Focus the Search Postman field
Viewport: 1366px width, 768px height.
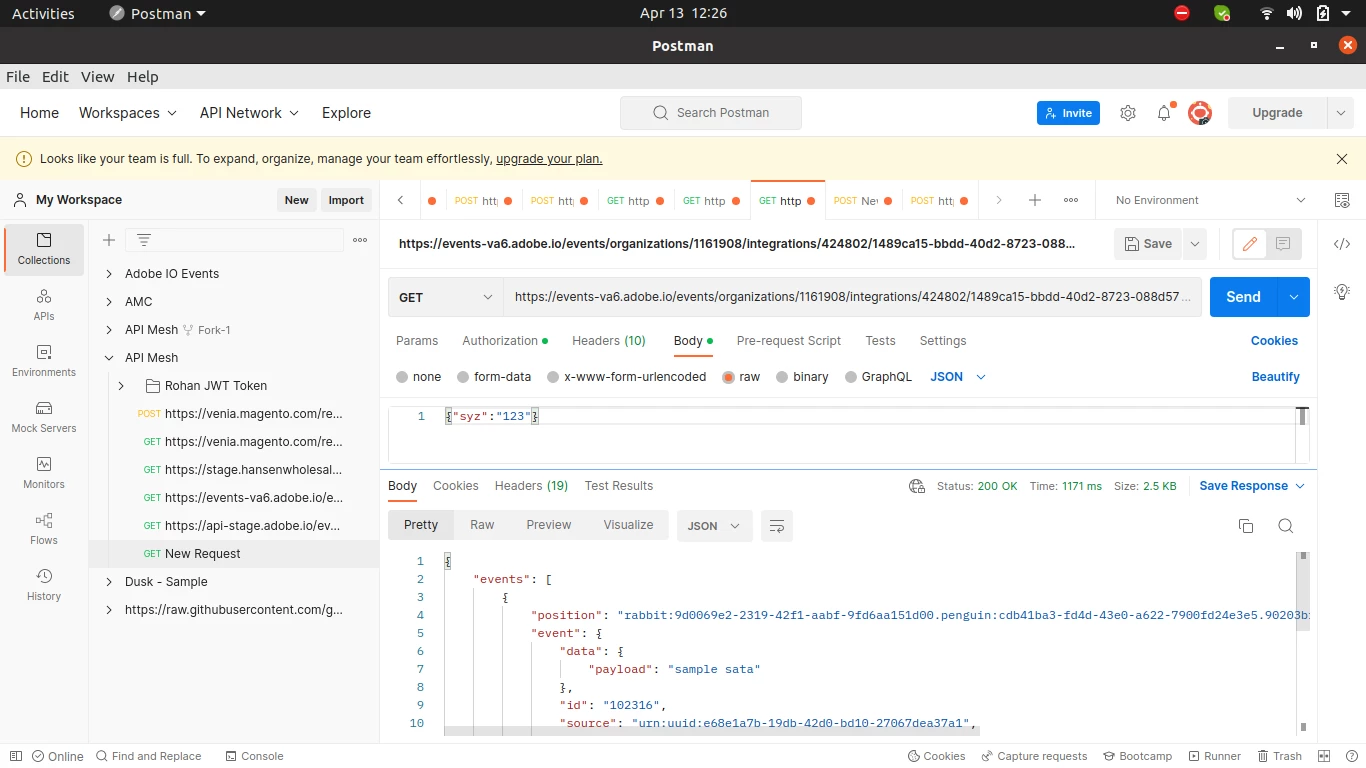click(x=711, y=113)
